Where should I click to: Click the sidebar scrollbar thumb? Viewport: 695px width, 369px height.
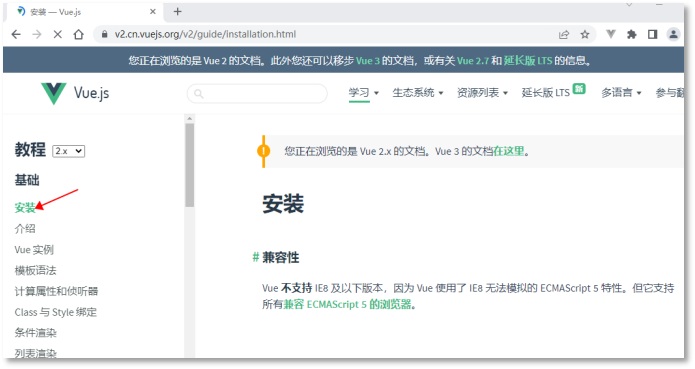coord(190,165)
